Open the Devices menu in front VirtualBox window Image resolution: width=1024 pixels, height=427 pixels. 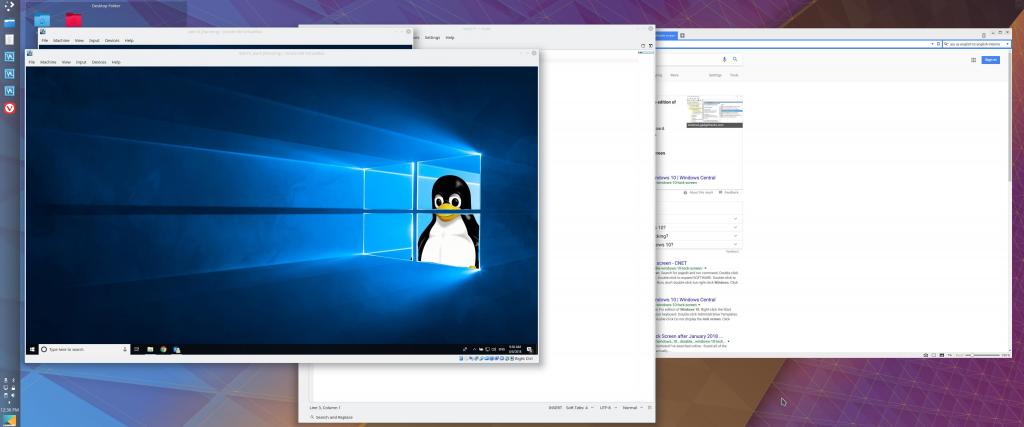tap(99, 62)
